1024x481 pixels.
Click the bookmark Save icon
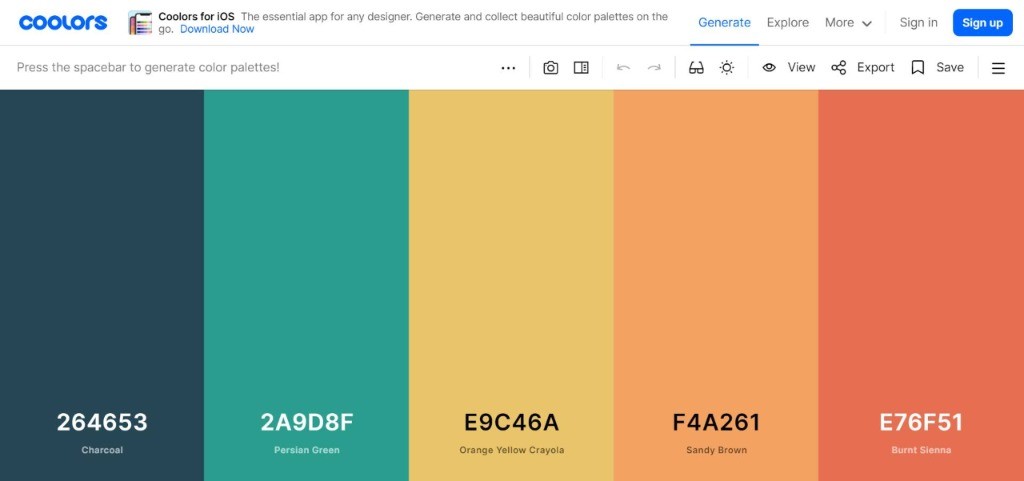coord(918,67)
